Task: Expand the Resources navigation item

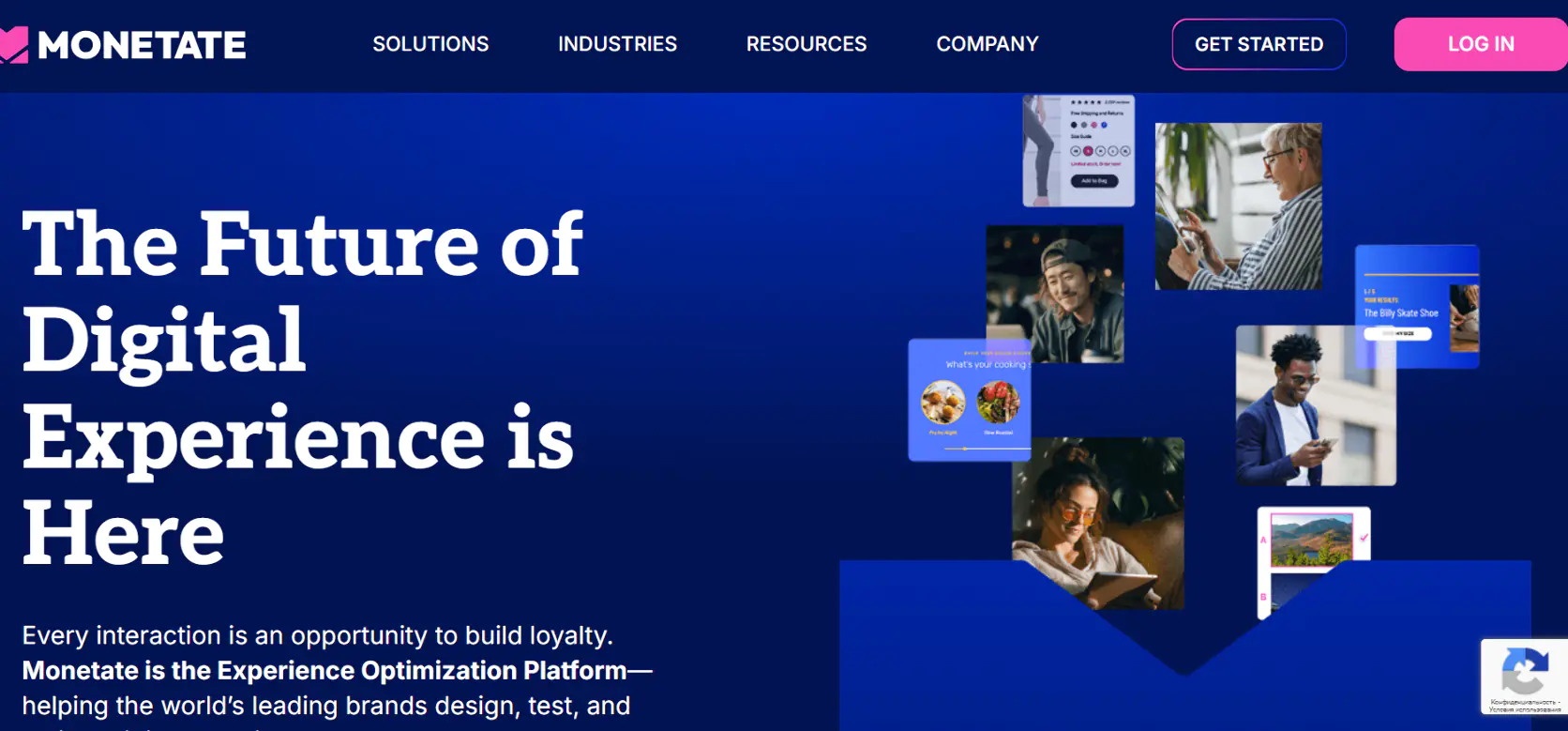Action: coord(807,44)
